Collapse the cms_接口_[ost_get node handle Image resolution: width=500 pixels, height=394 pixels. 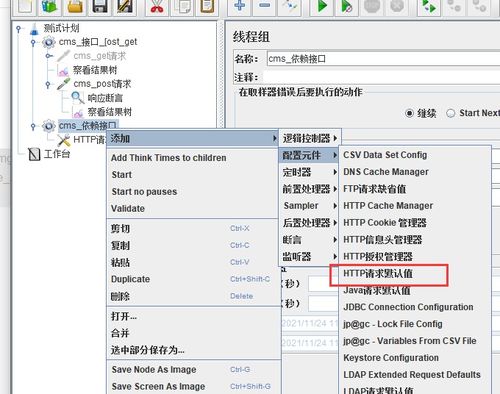click(33, 43)
